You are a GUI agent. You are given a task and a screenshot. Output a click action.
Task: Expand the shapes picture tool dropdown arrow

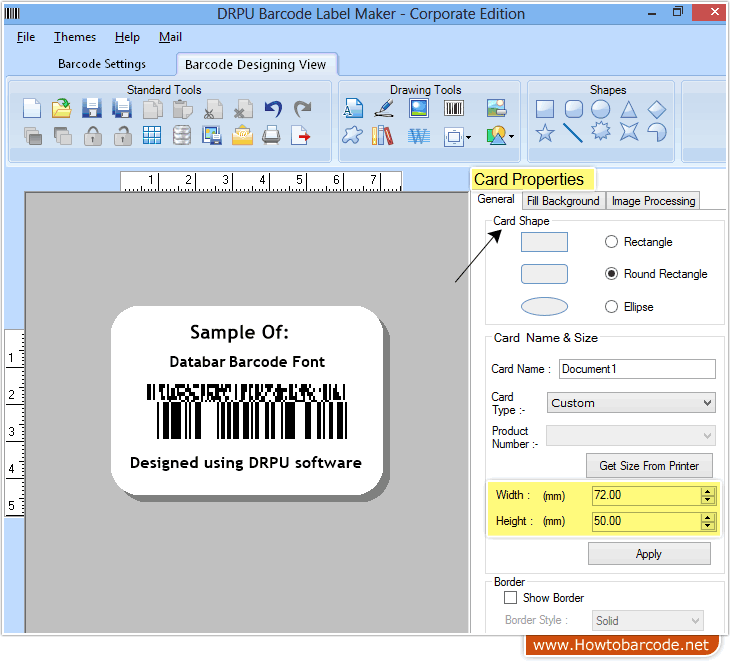[x=512, y=136]
